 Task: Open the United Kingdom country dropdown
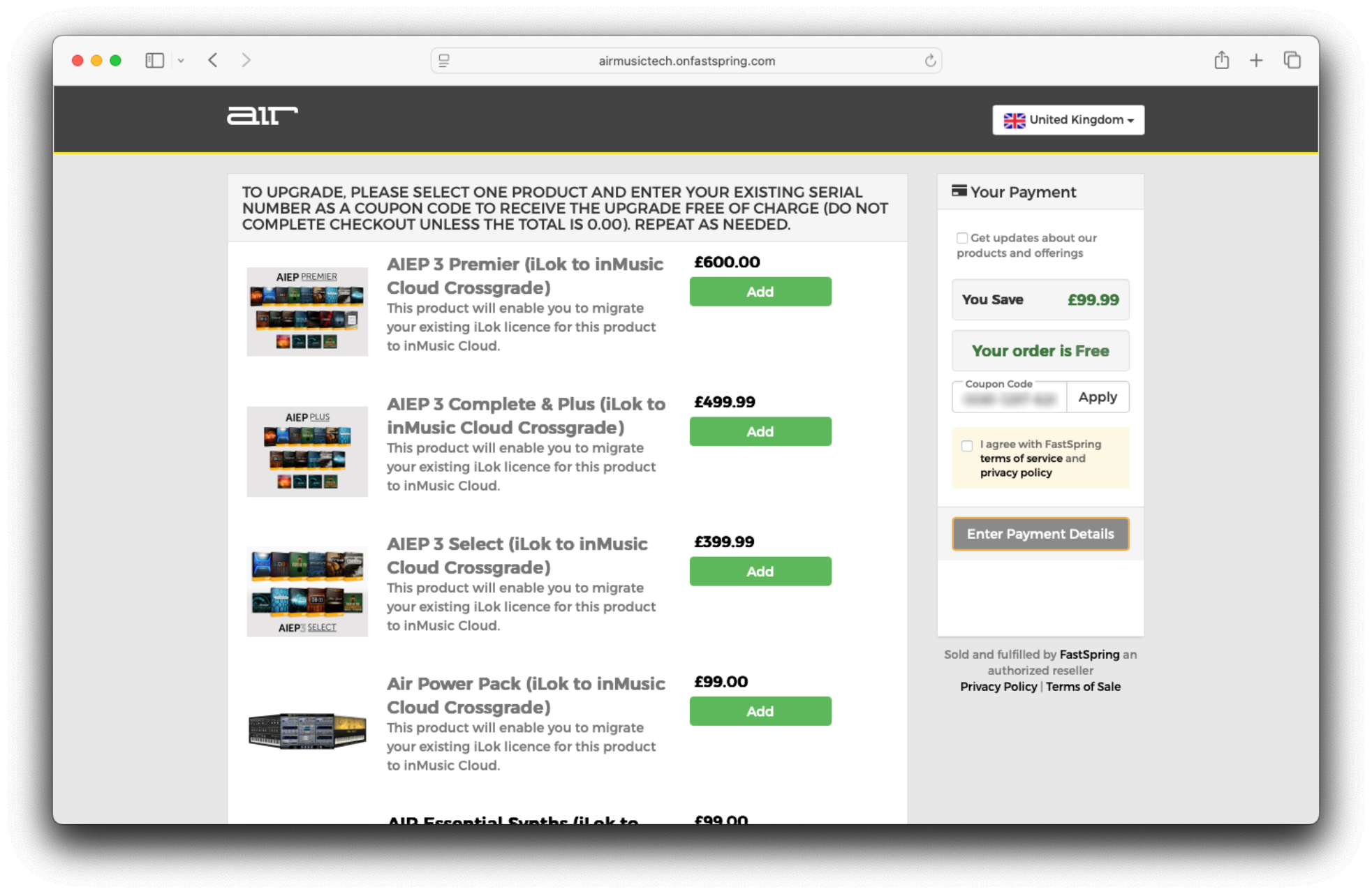tap(1068, 120)
